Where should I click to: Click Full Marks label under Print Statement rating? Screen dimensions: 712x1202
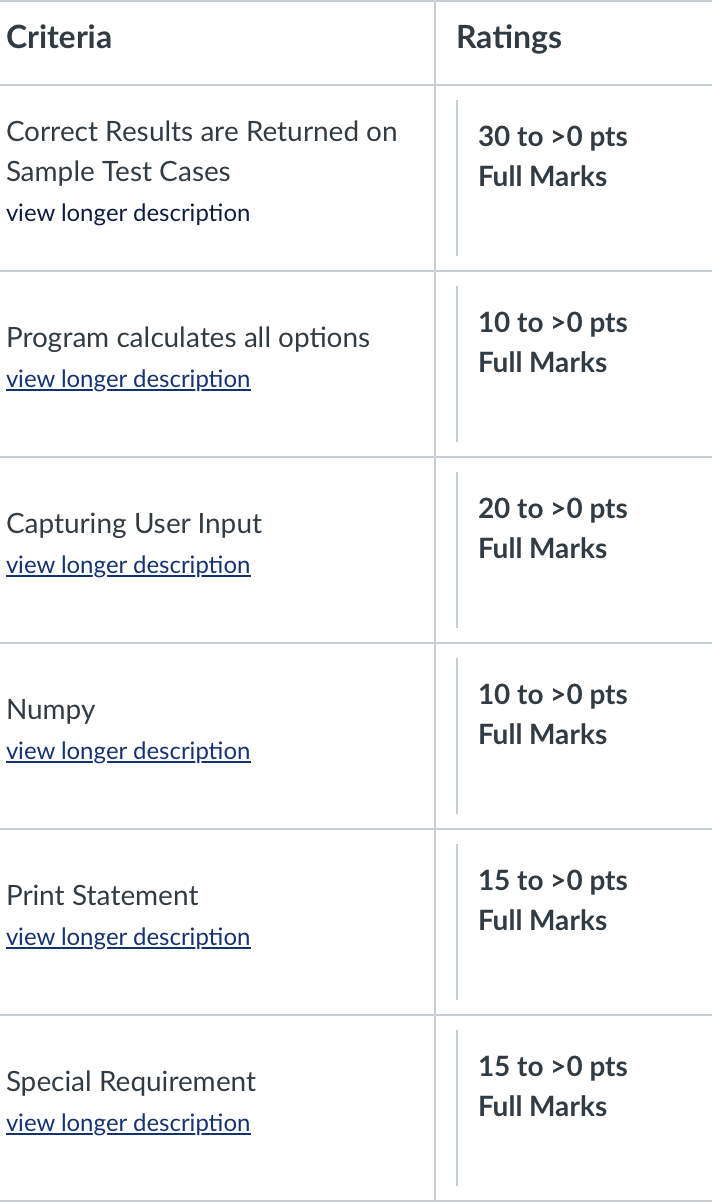(542, 920)
